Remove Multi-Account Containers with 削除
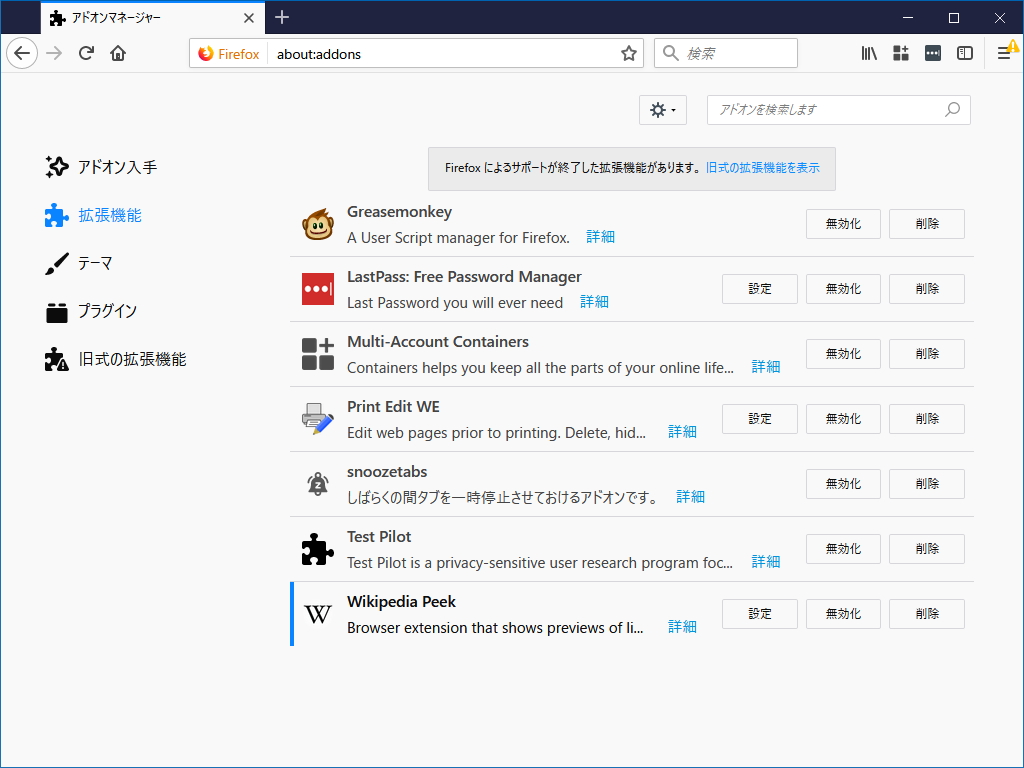Viewport: 1024px width, 768px height. click(x=927, y=354)
